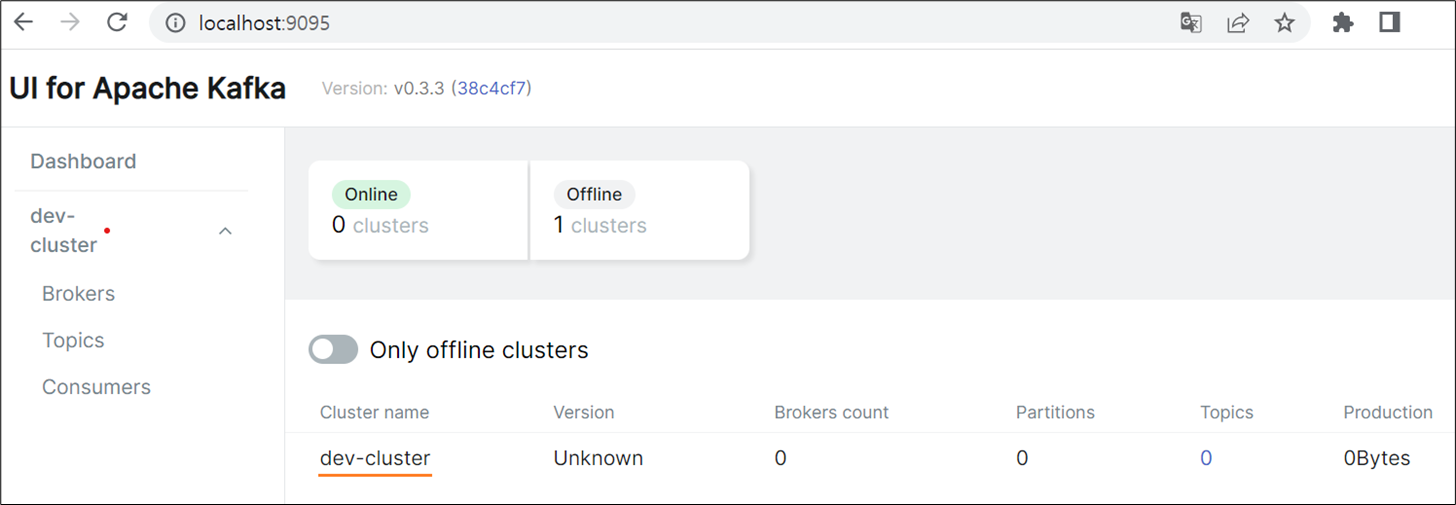Toggle Only offline clusters switch
This screenshot has width=1456, height=505.
(x=333, y=349)
